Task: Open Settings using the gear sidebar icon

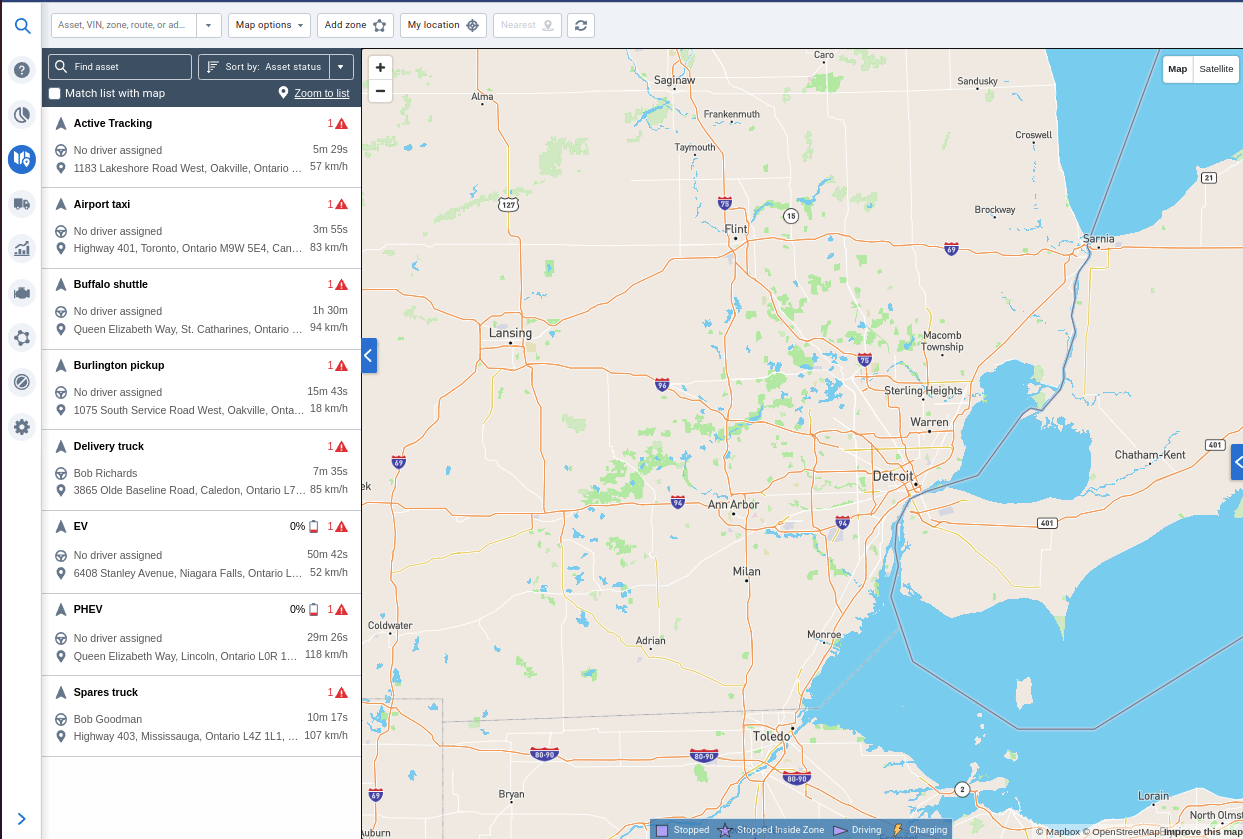Action: [21, 427]
